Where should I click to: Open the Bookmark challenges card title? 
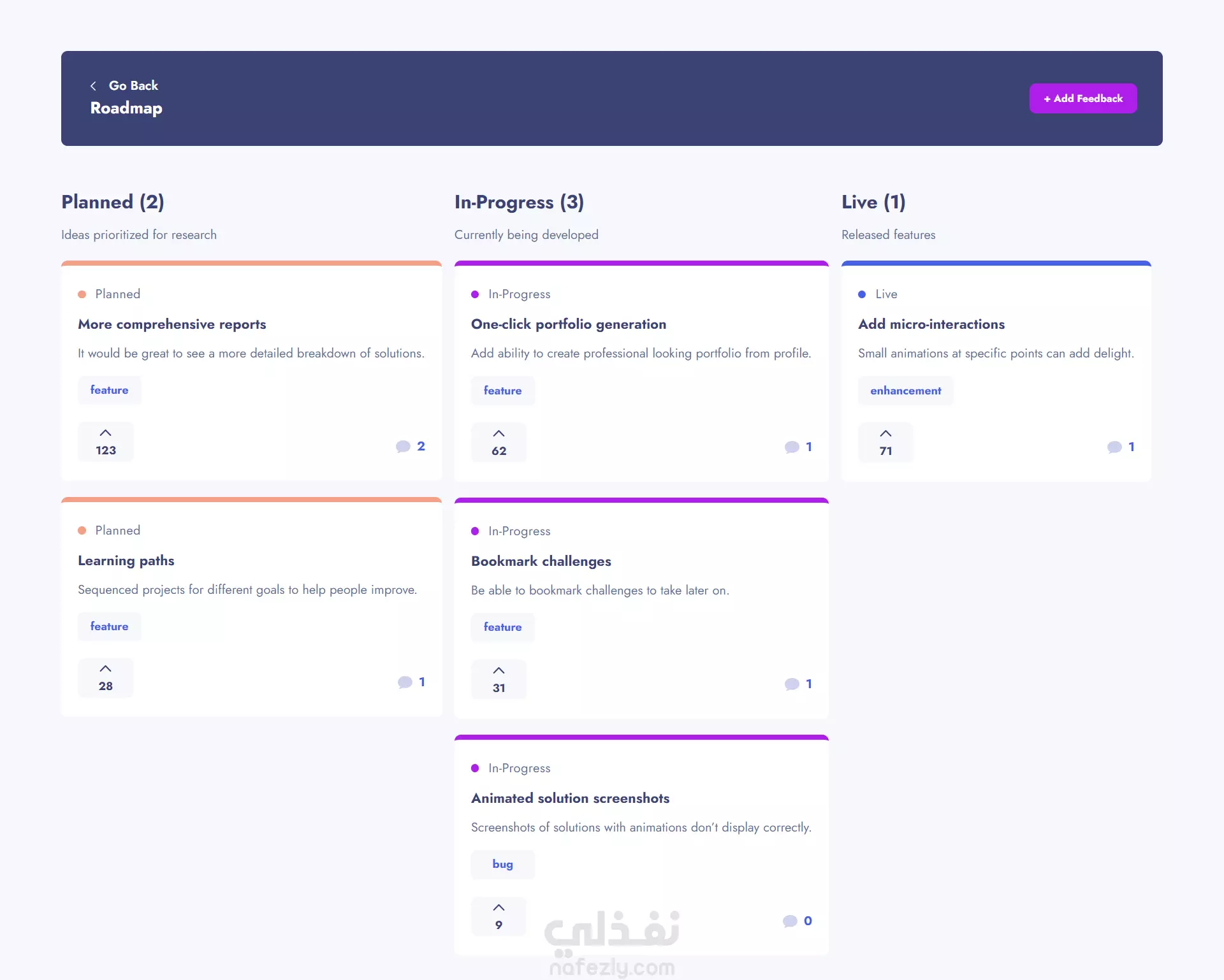[x=541, y=561]
